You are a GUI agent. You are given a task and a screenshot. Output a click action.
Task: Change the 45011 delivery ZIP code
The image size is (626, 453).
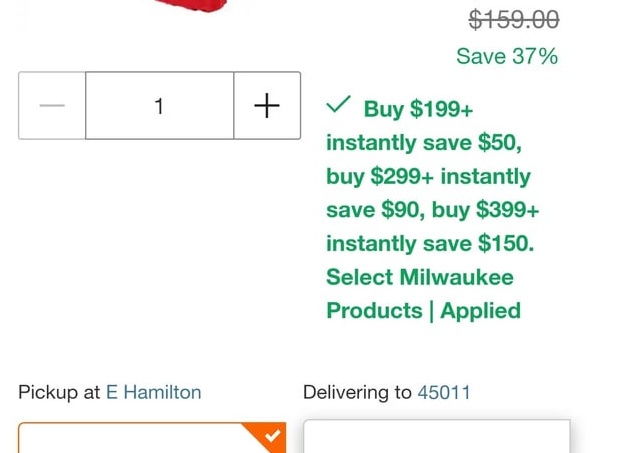pos(444,392)
